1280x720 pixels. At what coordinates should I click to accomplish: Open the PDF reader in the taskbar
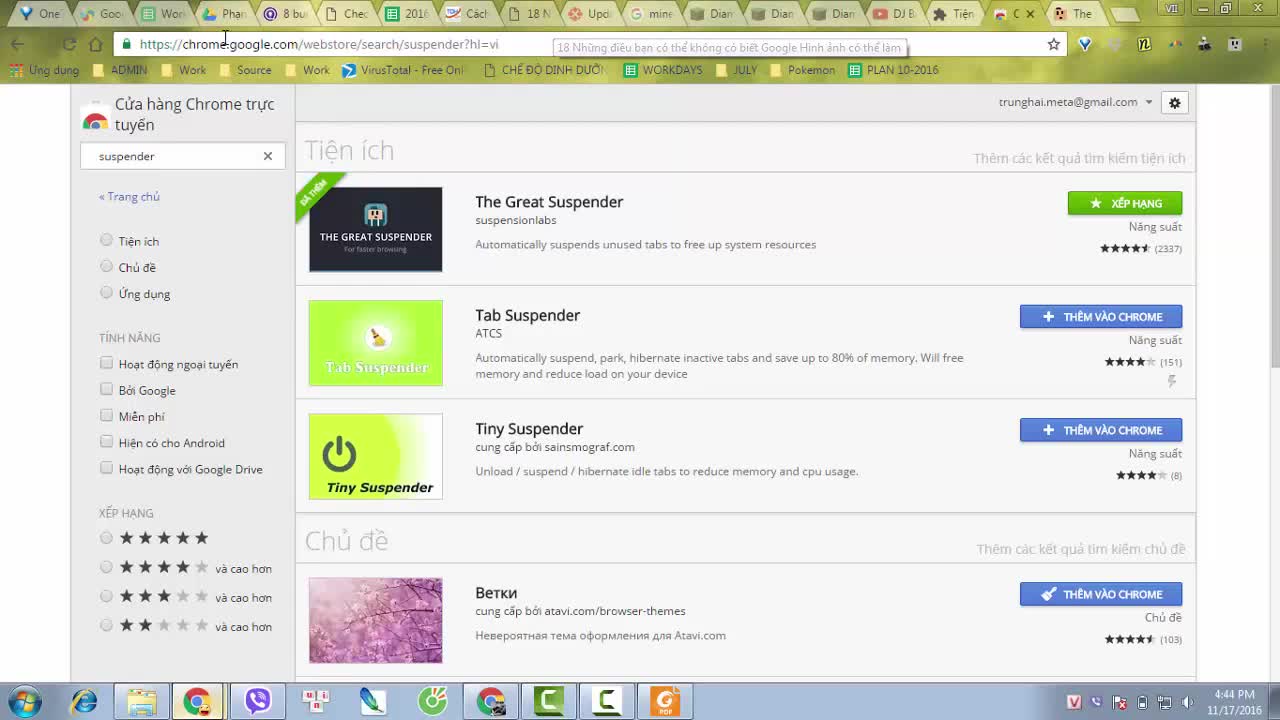[x=665, y=701]
